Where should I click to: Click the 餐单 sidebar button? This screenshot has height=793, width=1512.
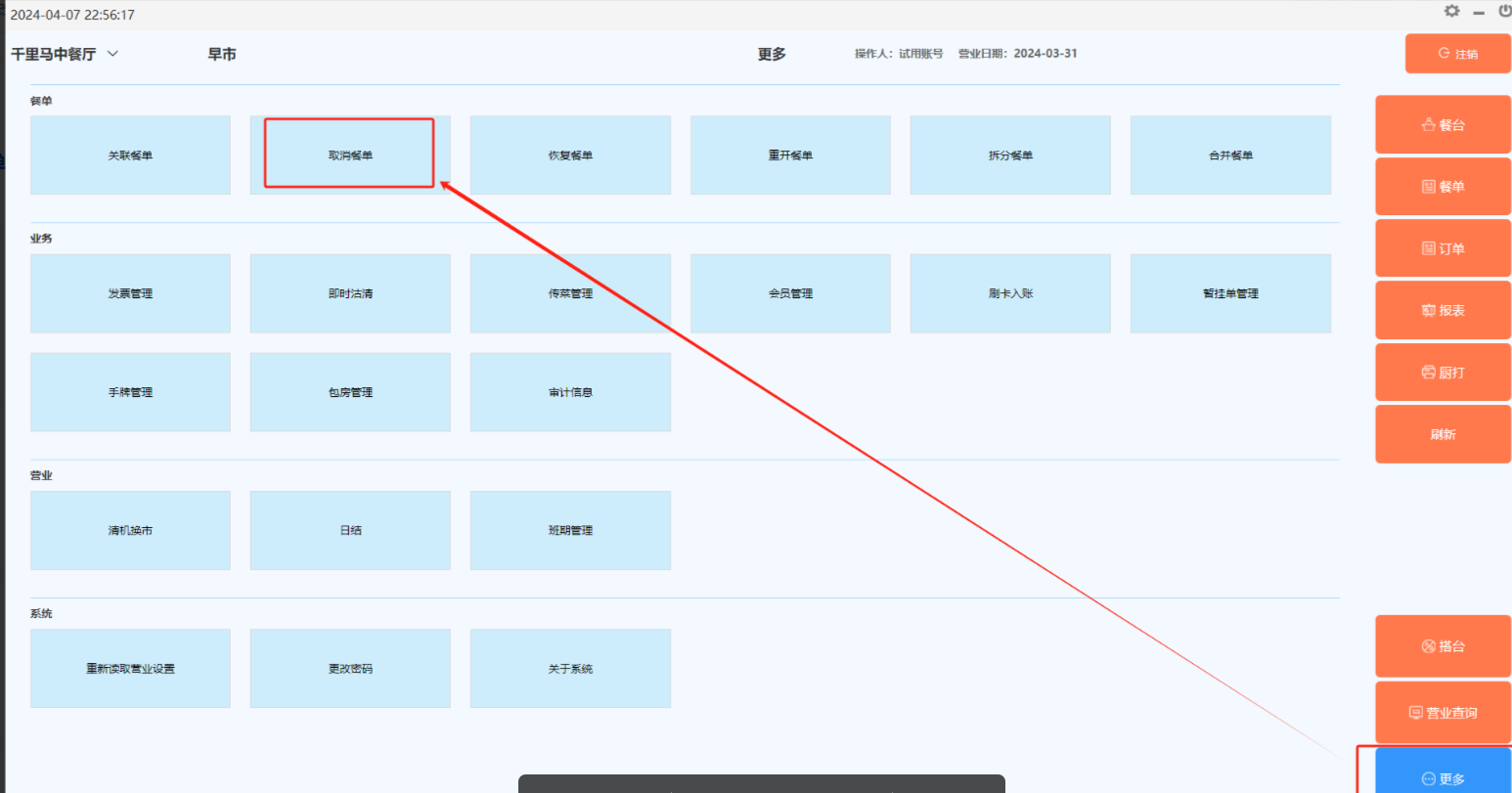coord(1443,187)
